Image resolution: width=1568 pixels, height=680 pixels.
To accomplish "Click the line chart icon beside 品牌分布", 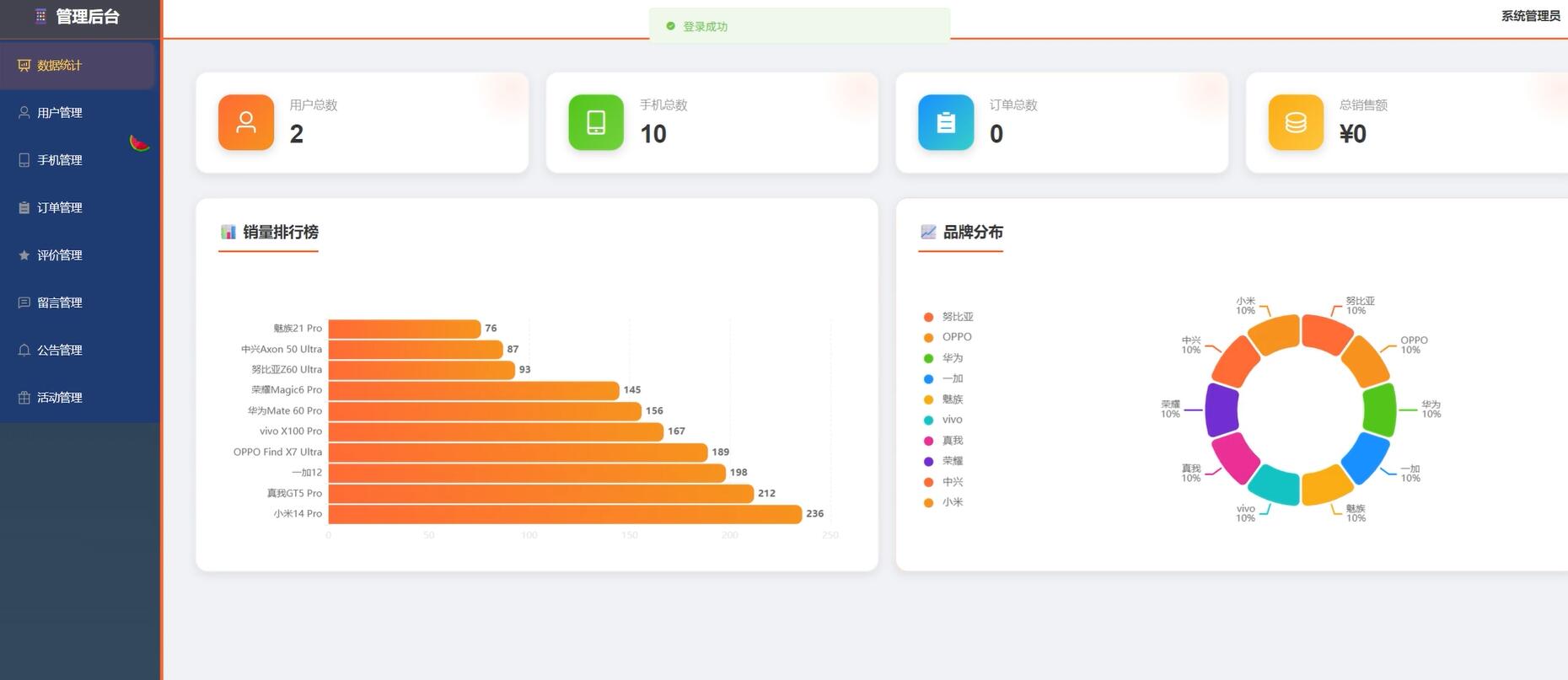I will tap(928, 232).
